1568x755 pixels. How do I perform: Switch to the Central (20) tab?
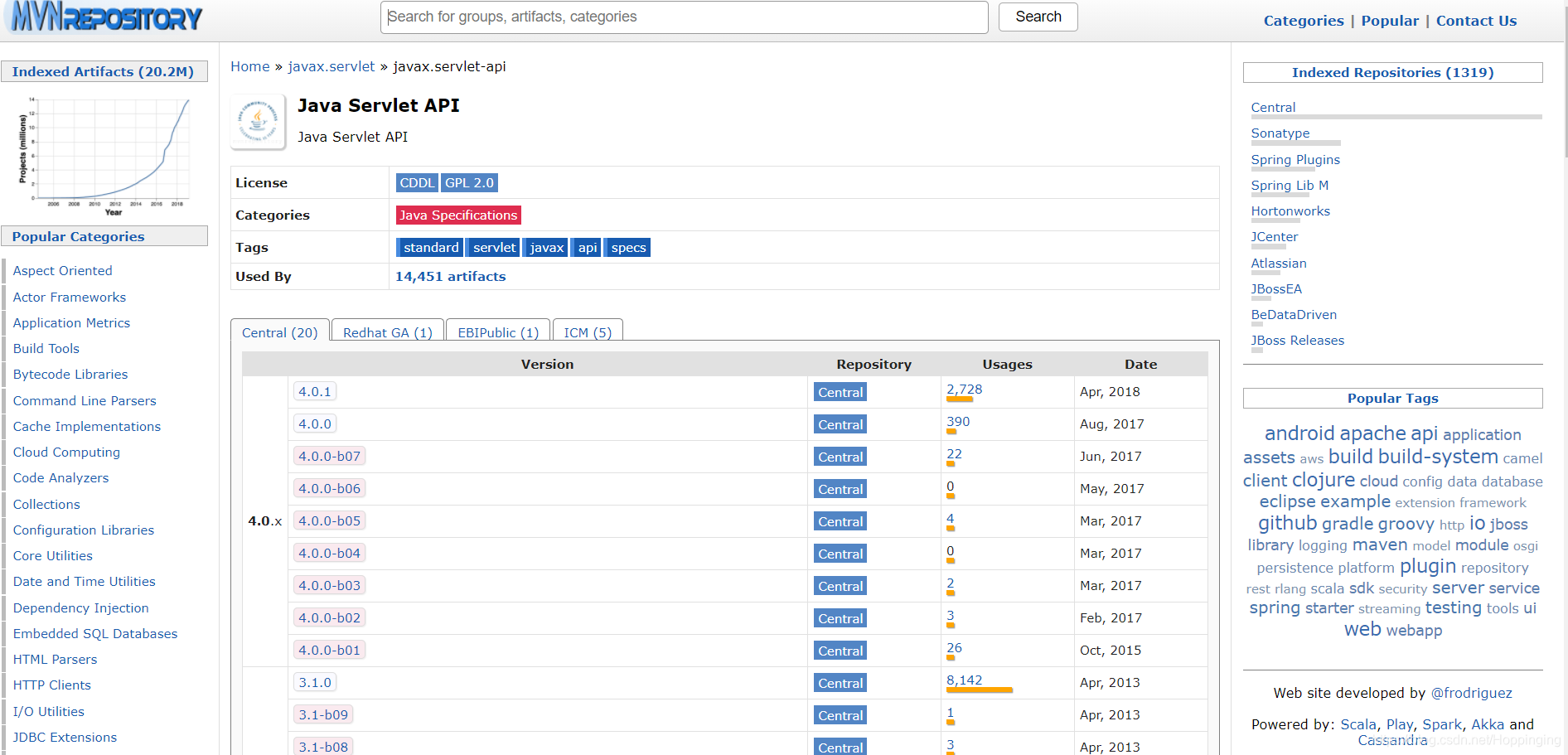[x=280, y=332]
